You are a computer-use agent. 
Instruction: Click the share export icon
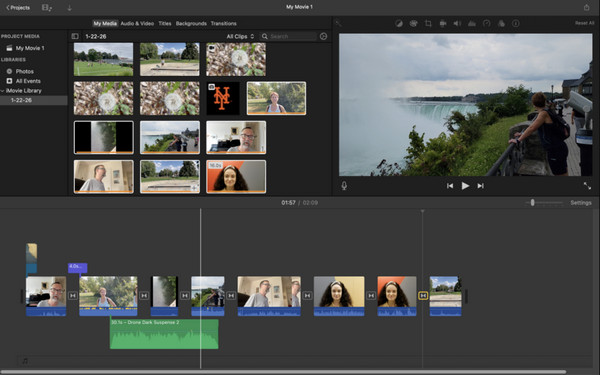(x=587, y=7)
